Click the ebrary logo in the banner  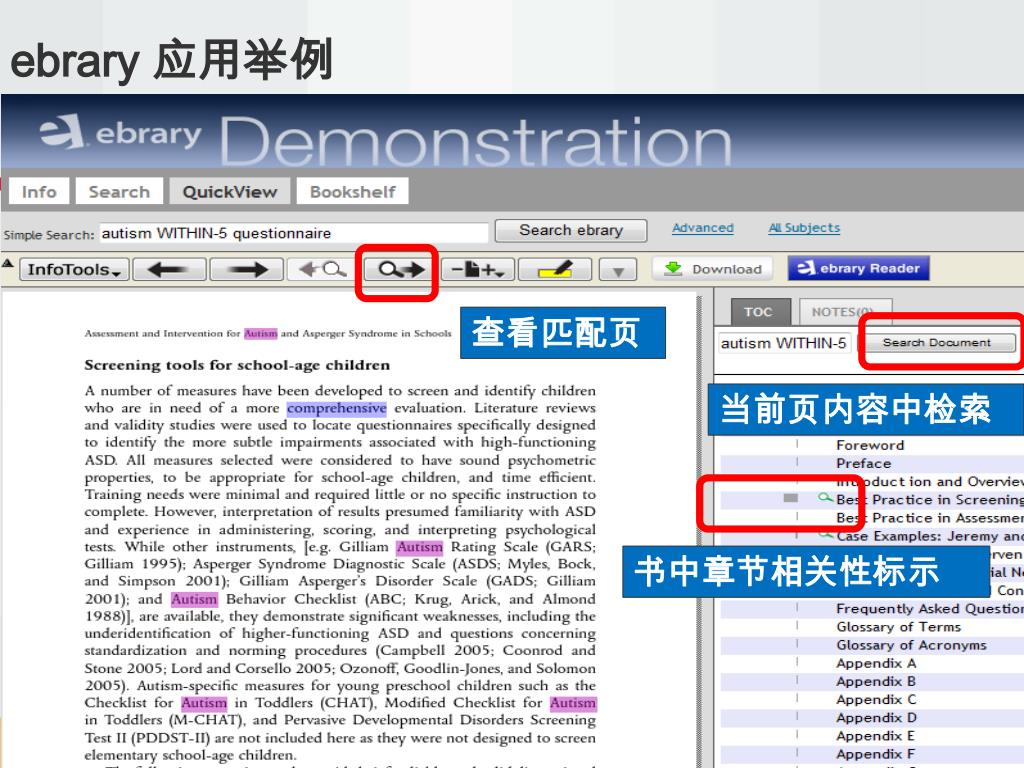121,132
